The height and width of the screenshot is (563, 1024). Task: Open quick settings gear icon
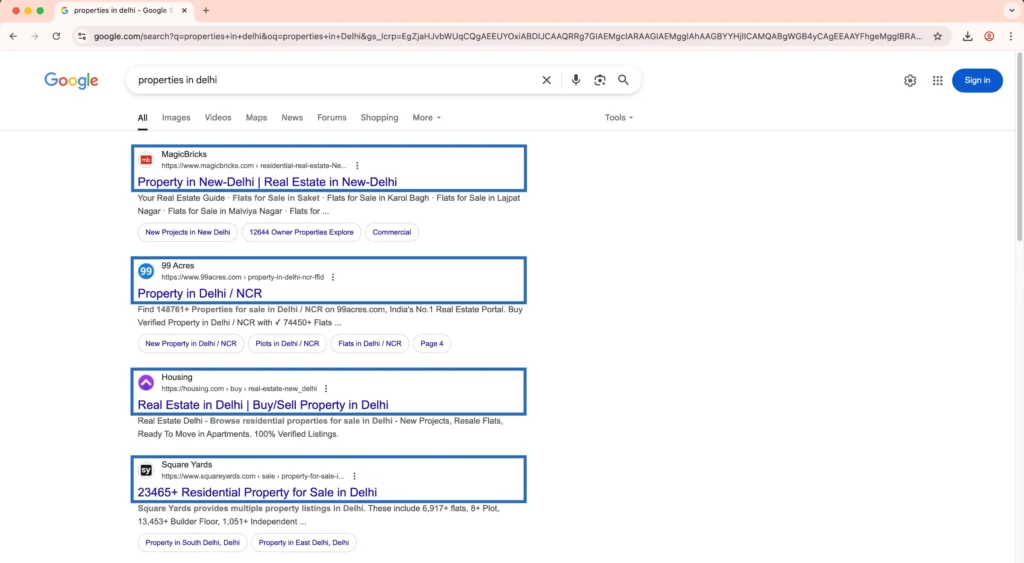pyautogui.click(x=910, y=80)
